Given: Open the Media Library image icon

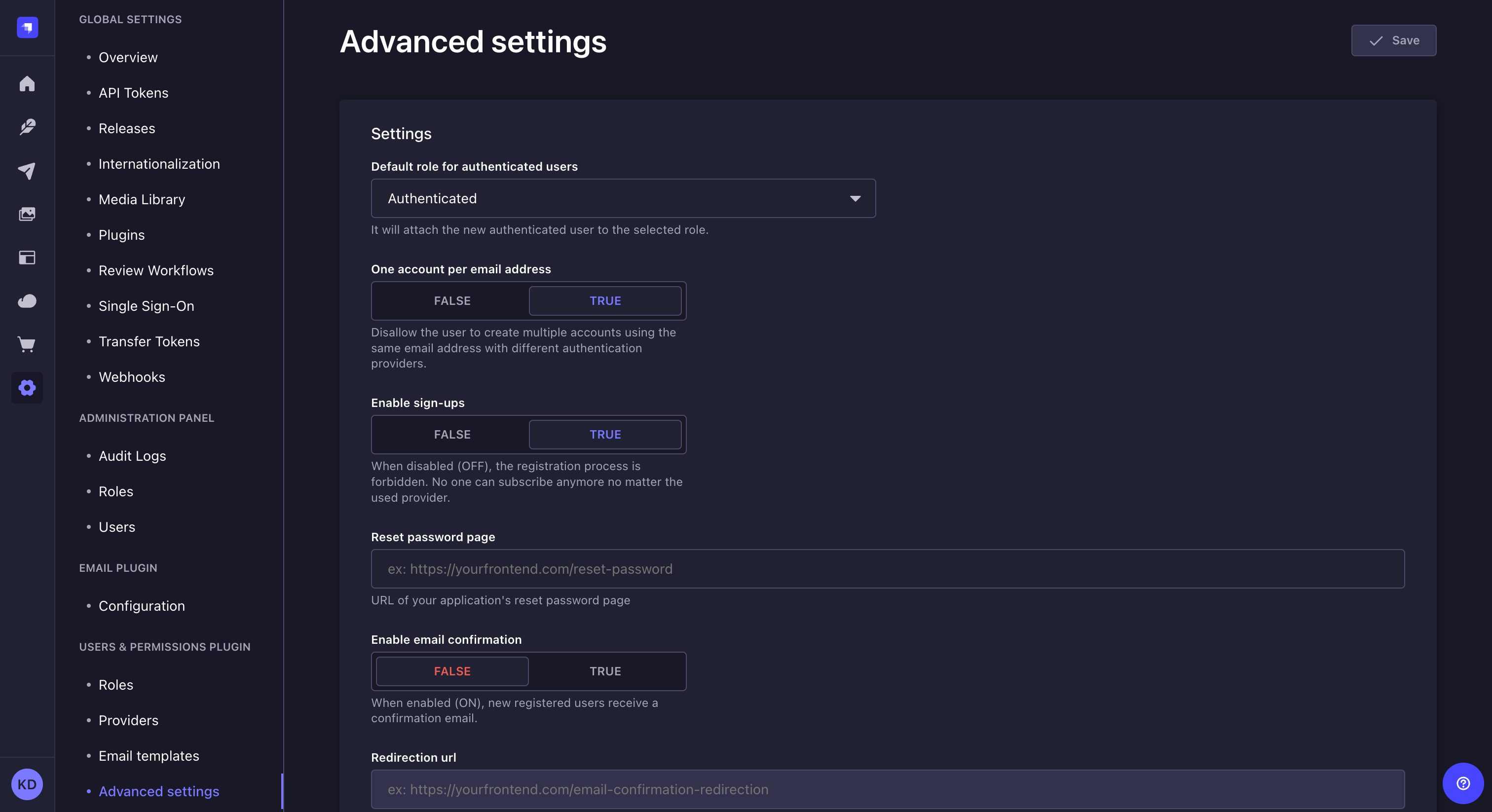Looking at the screenshot, I should coord(27,214).
